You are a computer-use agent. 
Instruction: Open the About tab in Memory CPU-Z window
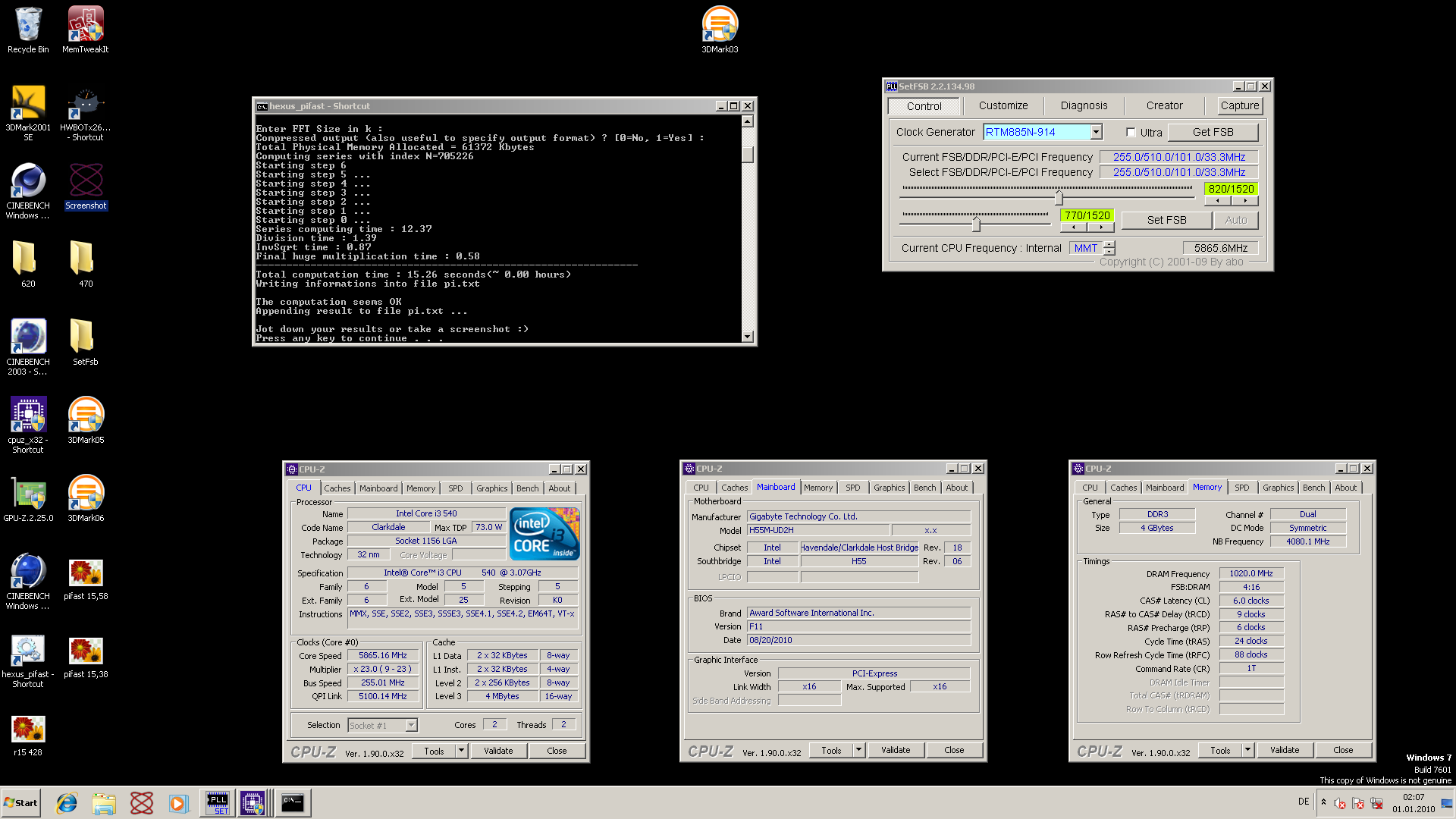pyautogui.click(x=1346, y=488)
